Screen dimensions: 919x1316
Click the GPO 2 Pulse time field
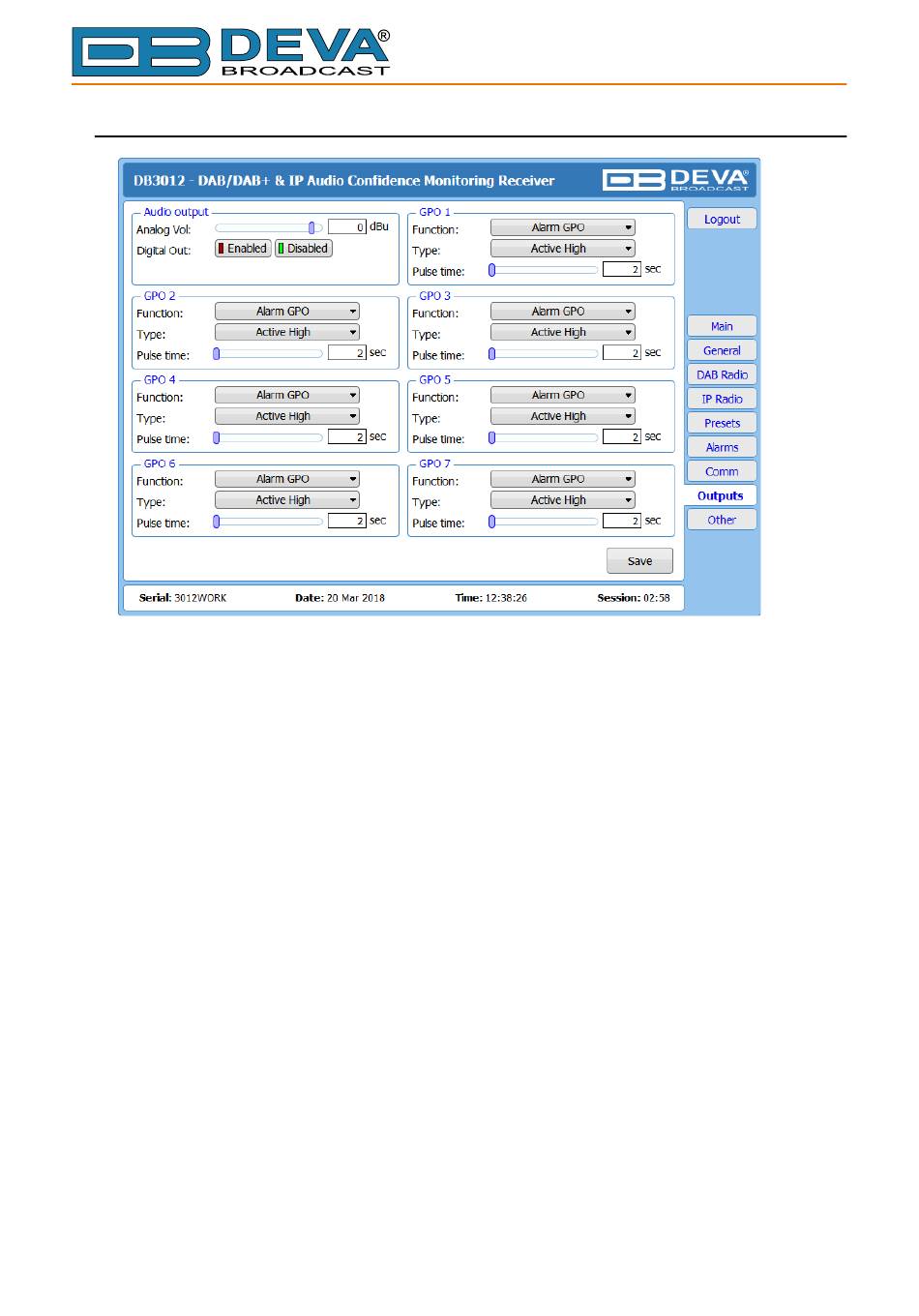(x=347, y=353)
